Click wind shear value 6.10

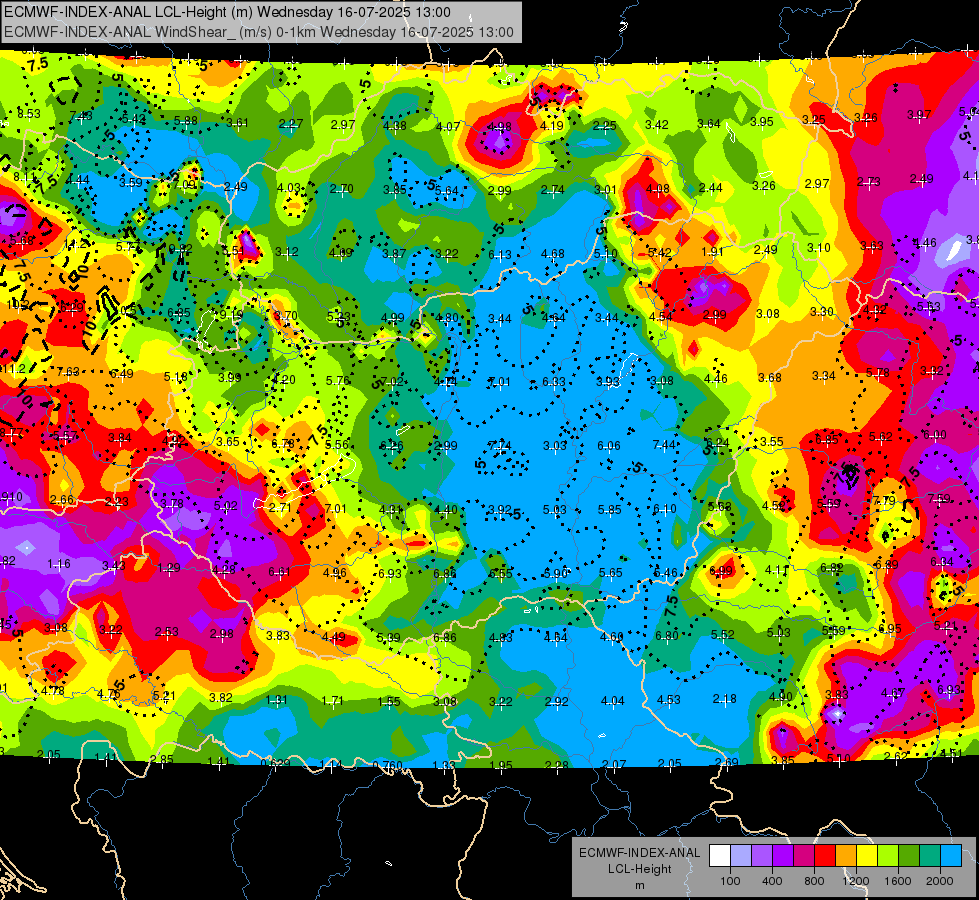pos(664,509)
